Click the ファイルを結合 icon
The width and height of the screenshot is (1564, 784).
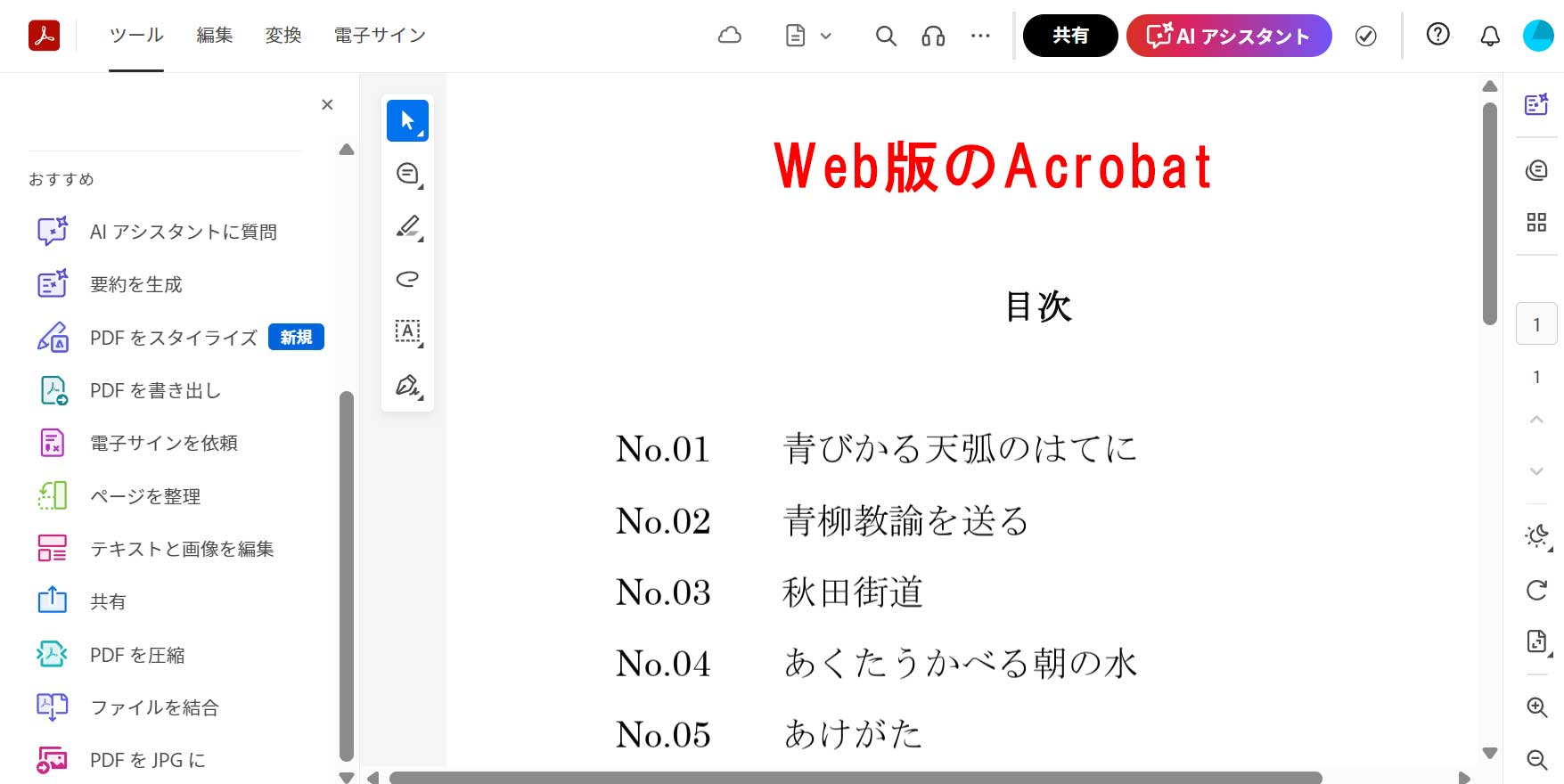coord(53,706)
